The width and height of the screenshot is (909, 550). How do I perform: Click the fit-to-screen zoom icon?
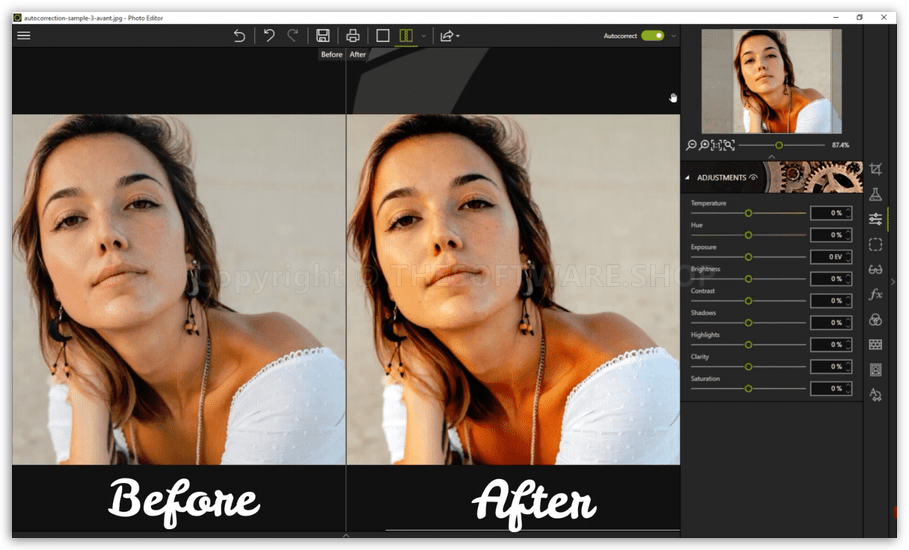click(x=729, y=145)
